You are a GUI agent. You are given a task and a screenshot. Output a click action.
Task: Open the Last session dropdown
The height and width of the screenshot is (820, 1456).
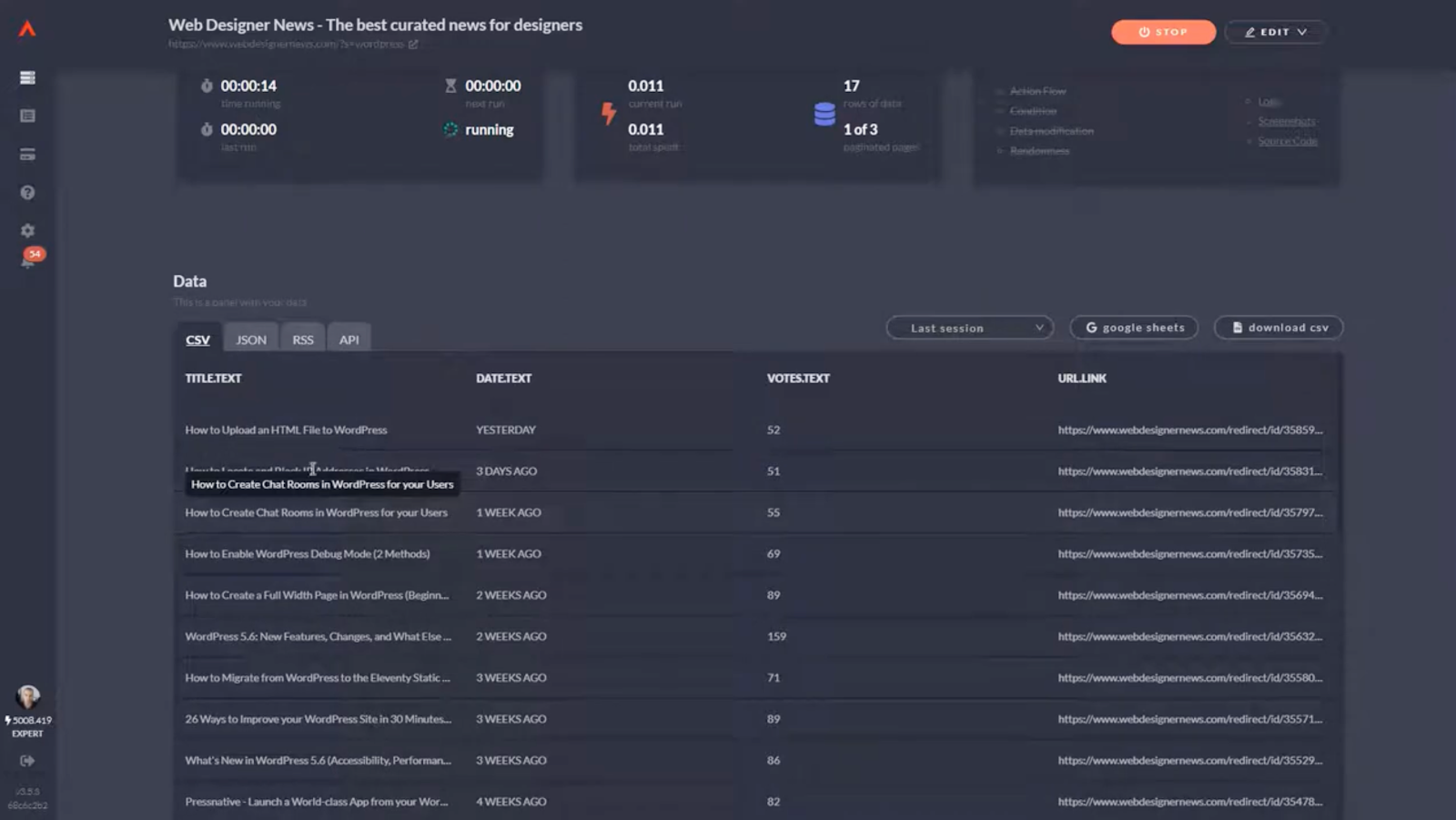[970, 328]
